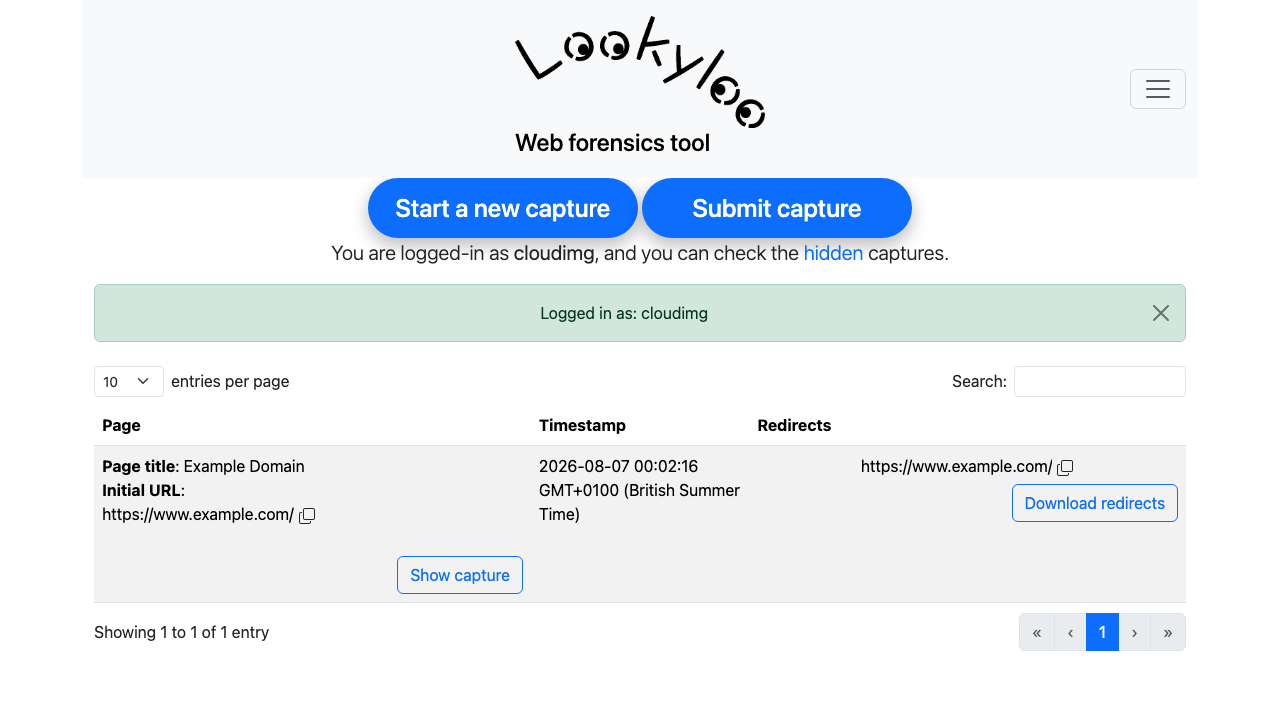Jump to the last results page
Image resolution: width=1280 pixels, height=720 pixels.
point(1168,632)
